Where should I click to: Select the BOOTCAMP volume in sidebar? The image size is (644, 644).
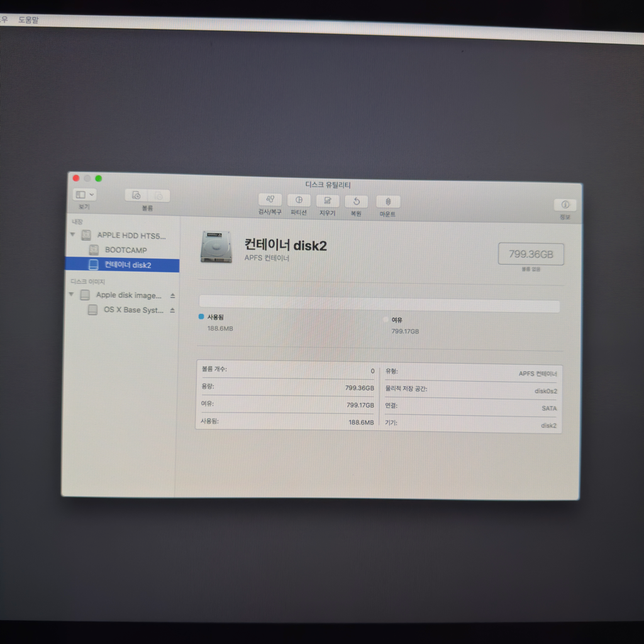click(x=125, y=250)
